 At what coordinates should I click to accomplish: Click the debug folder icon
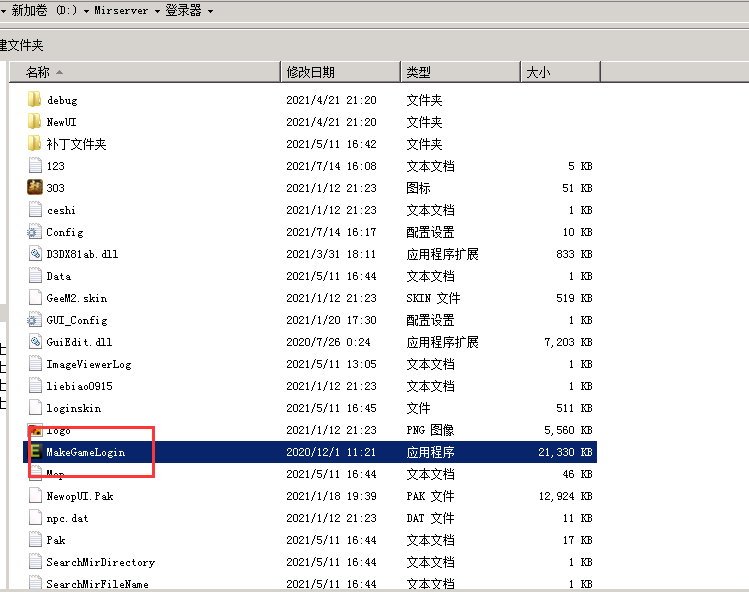(35, 100)
